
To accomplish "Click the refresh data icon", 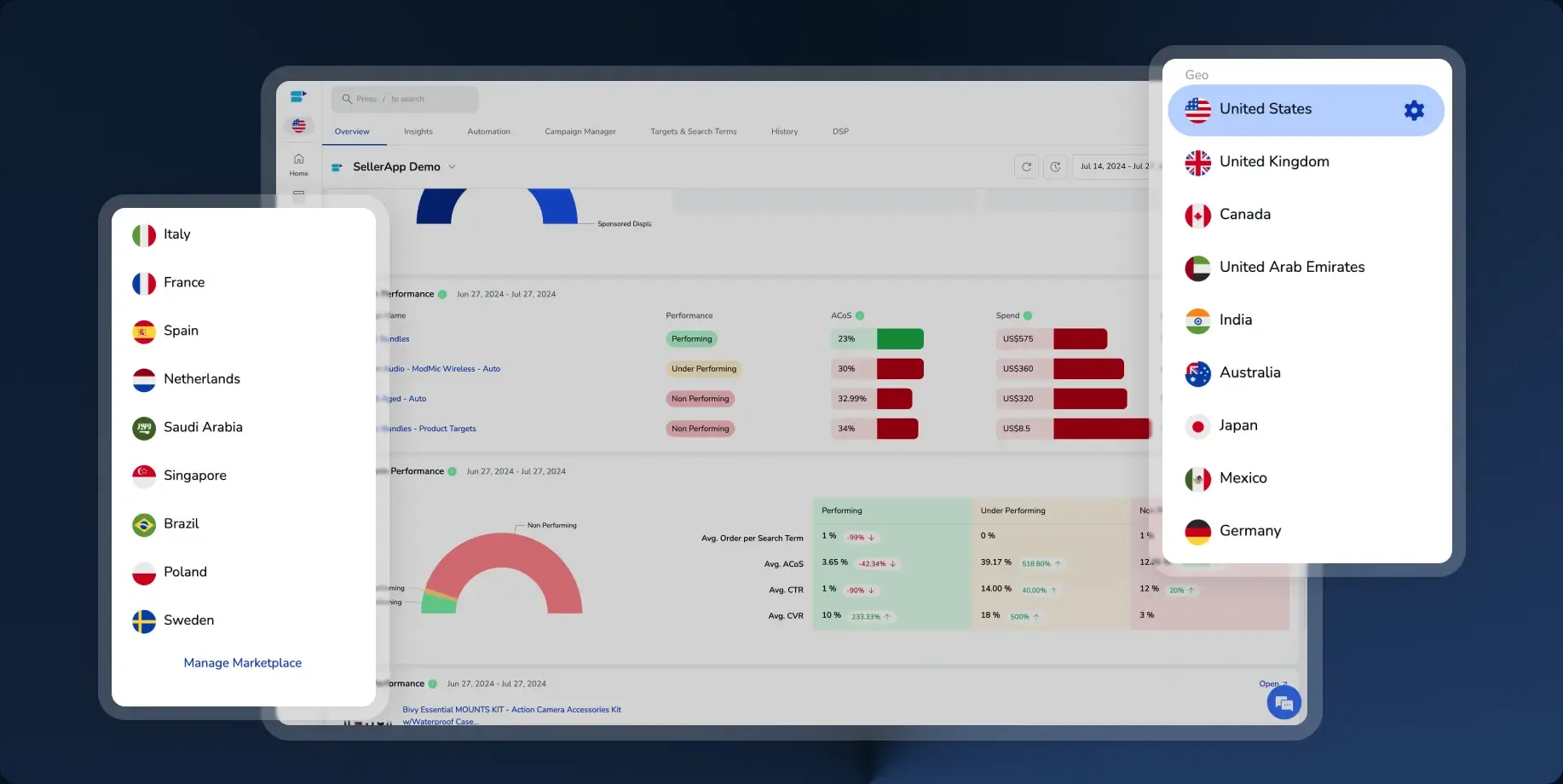I will (x=1026, y=167).
